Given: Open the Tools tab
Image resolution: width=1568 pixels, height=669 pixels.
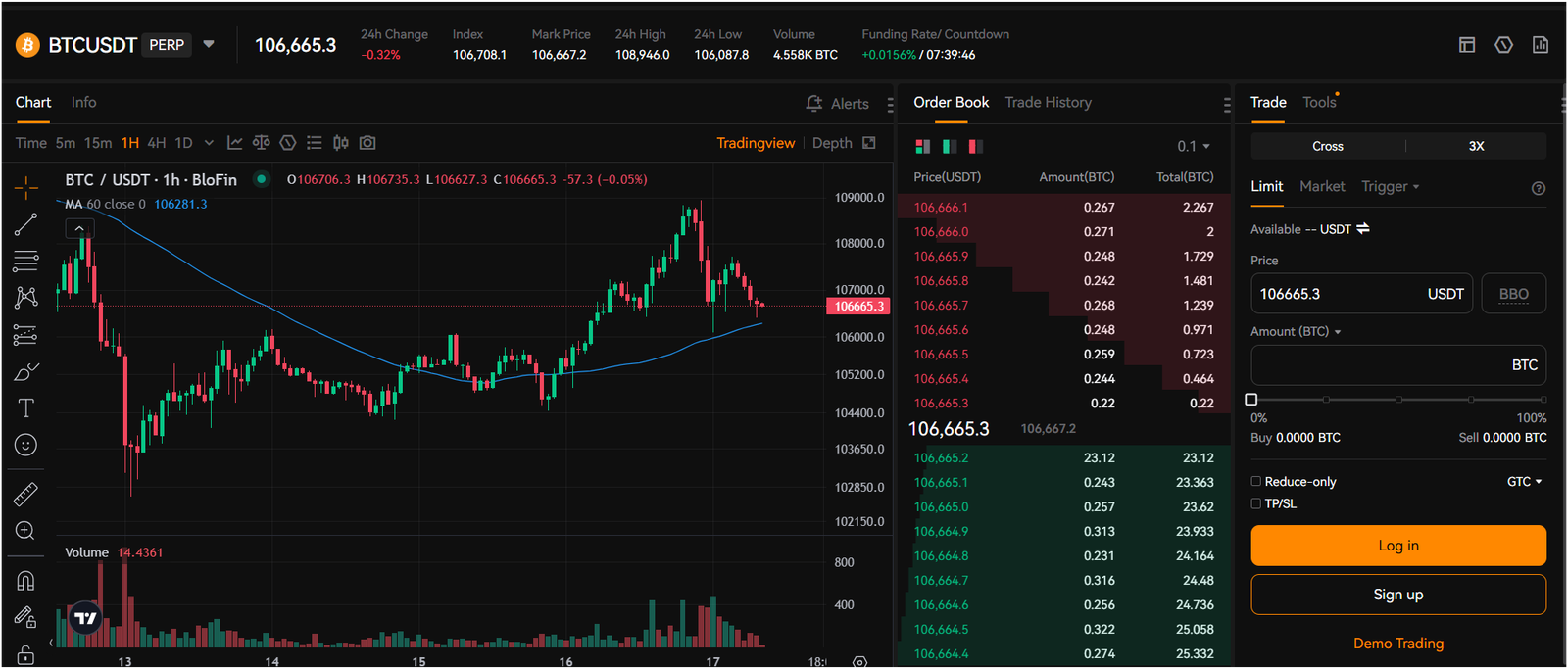Looking at the screenshot, I should click(x=1319, y=102).
